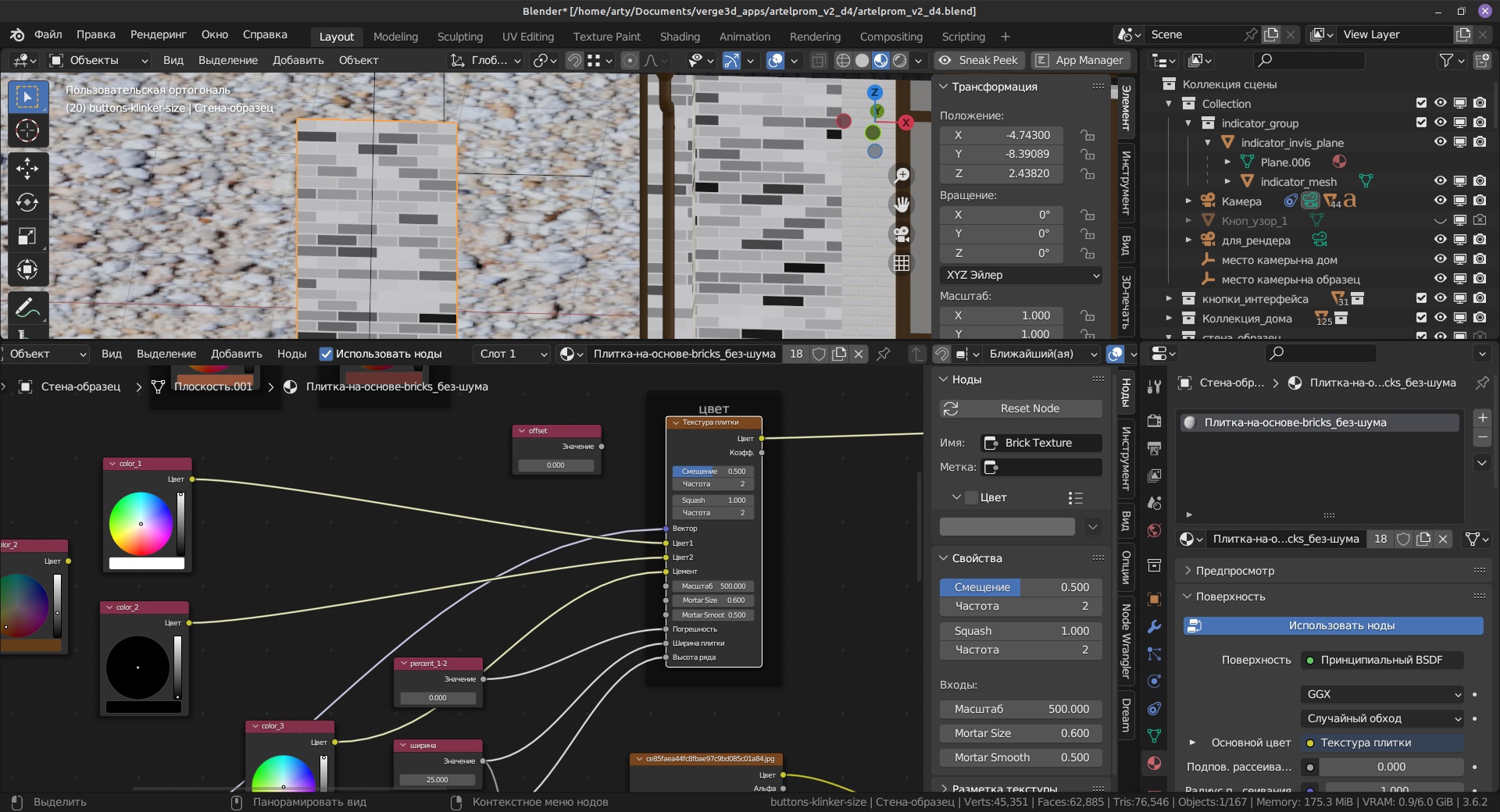Open the Node Wrangler sidebar tab
The image size is (1500, 812).
[1126, 640]
